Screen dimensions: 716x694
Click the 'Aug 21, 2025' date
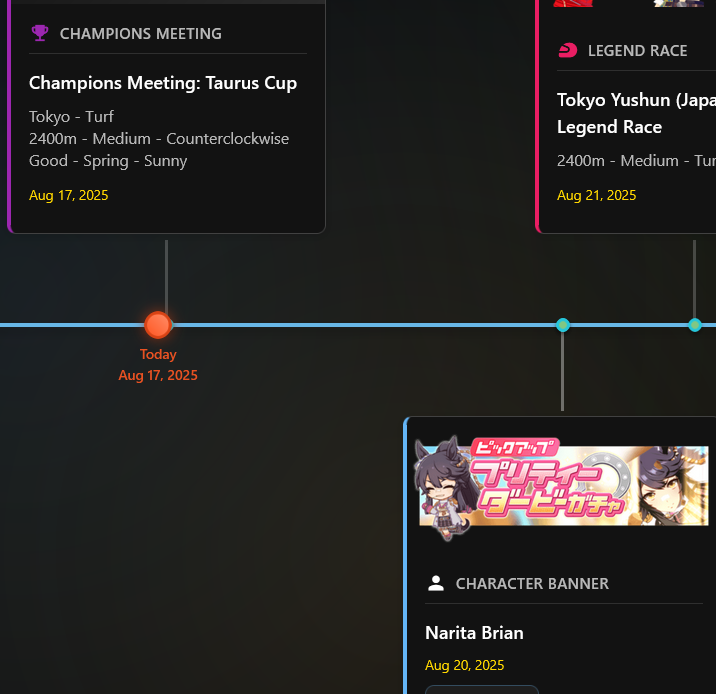pyautogui.click(x=596, y=195)
